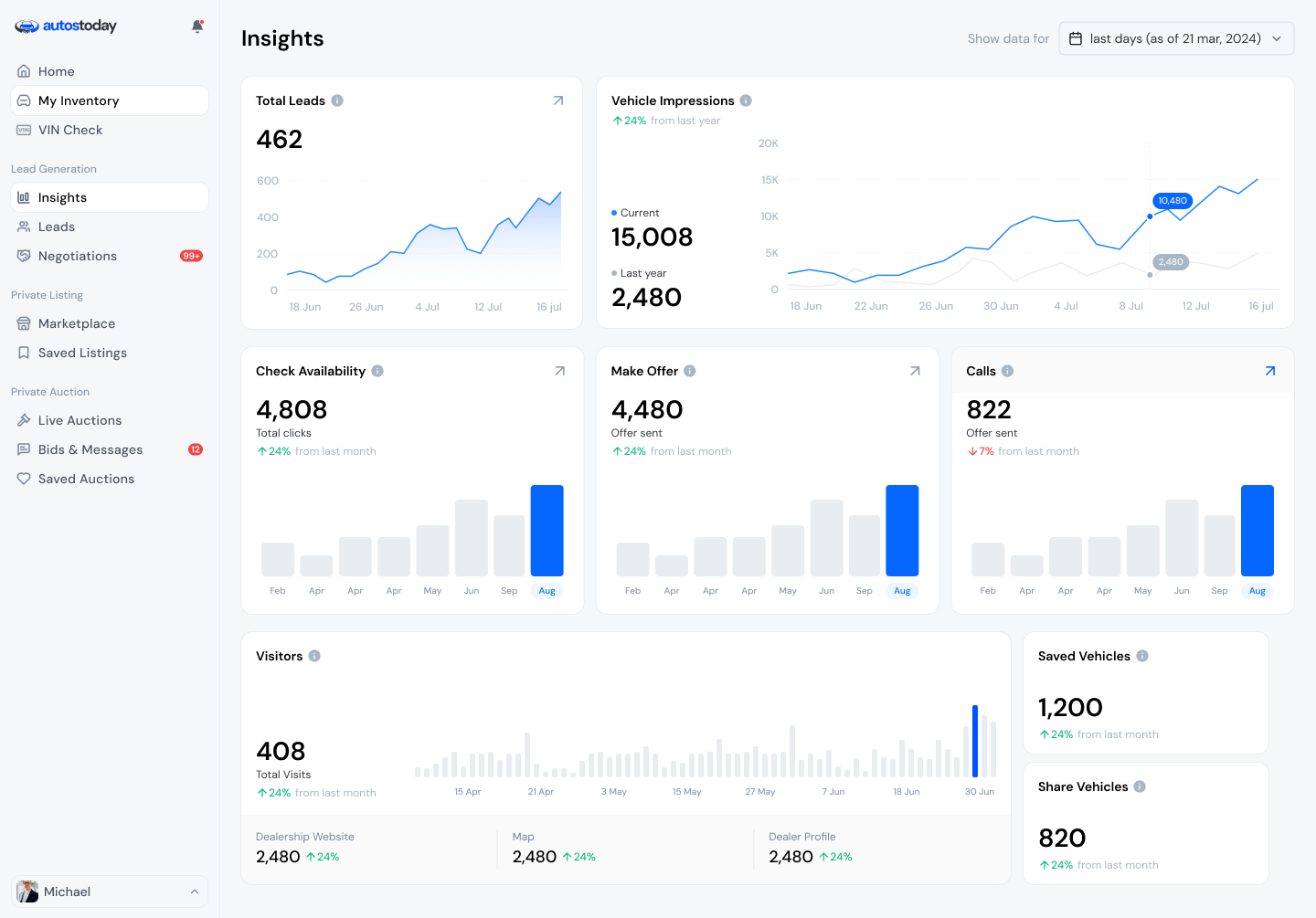
Task: Click the Calls total 822
Action: [x=989, y=410]
